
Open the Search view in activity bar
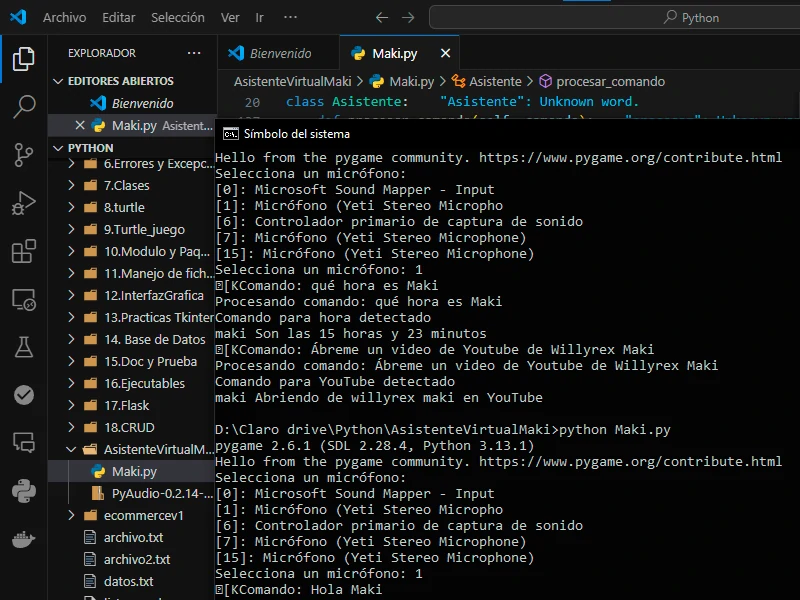tap(24, 106)
